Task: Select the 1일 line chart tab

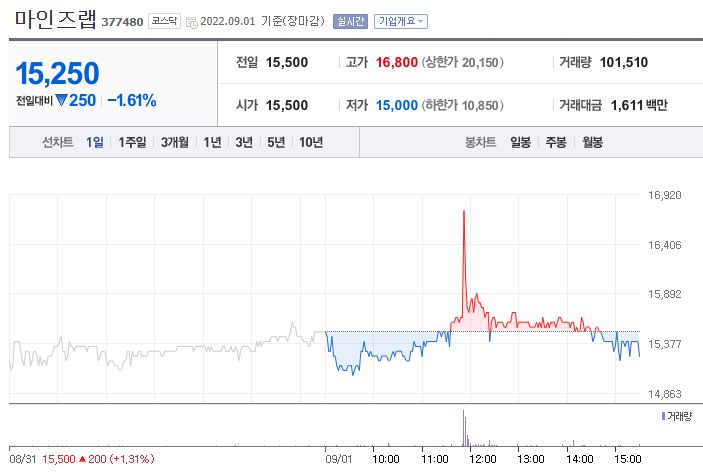Action: point(95,143)
